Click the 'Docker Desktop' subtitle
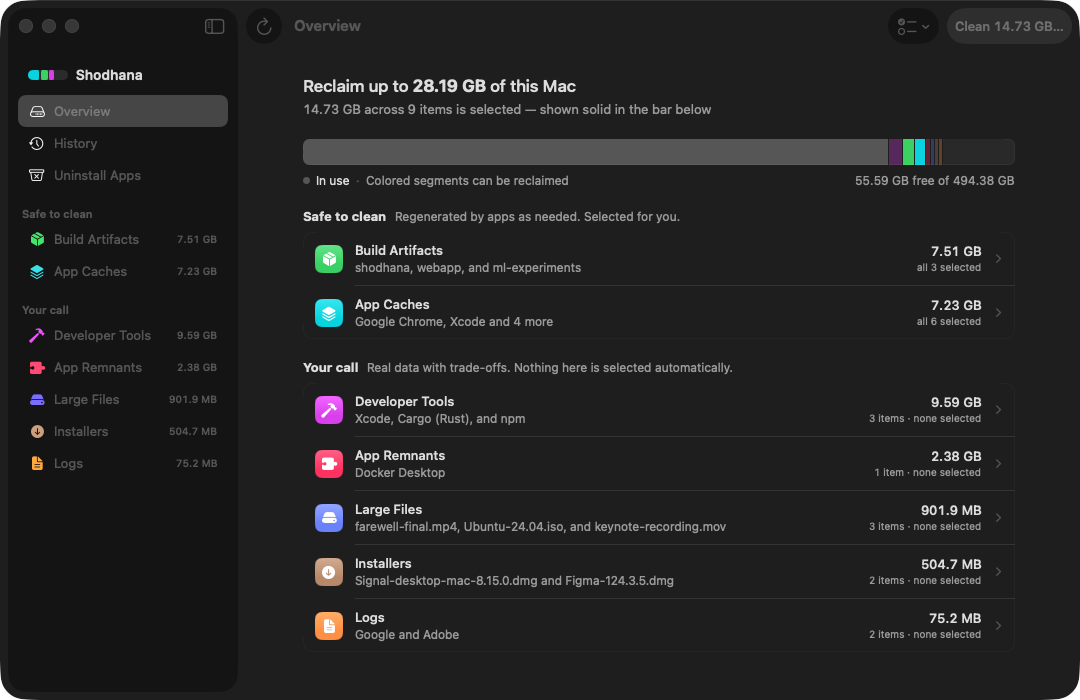The image size is (1080, 700). click(x=400, y=473)
